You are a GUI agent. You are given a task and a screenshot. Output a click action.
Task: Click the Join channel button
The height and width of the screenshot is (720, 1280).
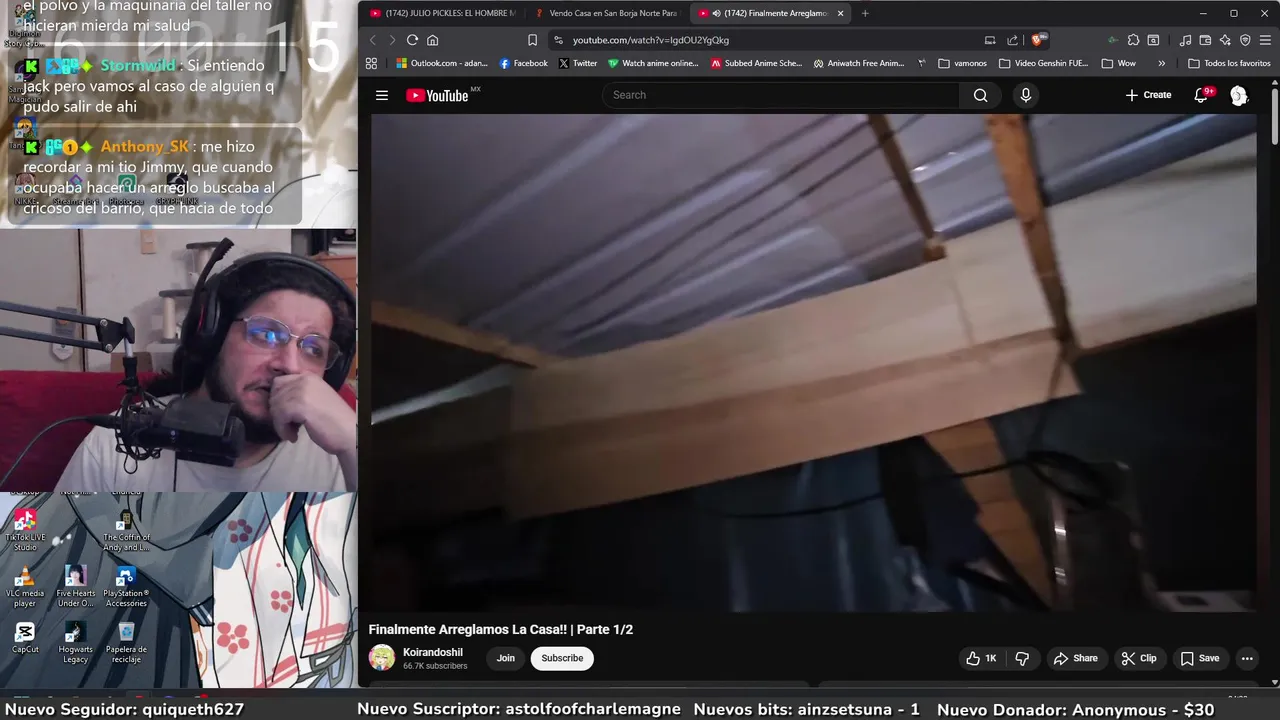pyautogui.click(x=506, y=658)
